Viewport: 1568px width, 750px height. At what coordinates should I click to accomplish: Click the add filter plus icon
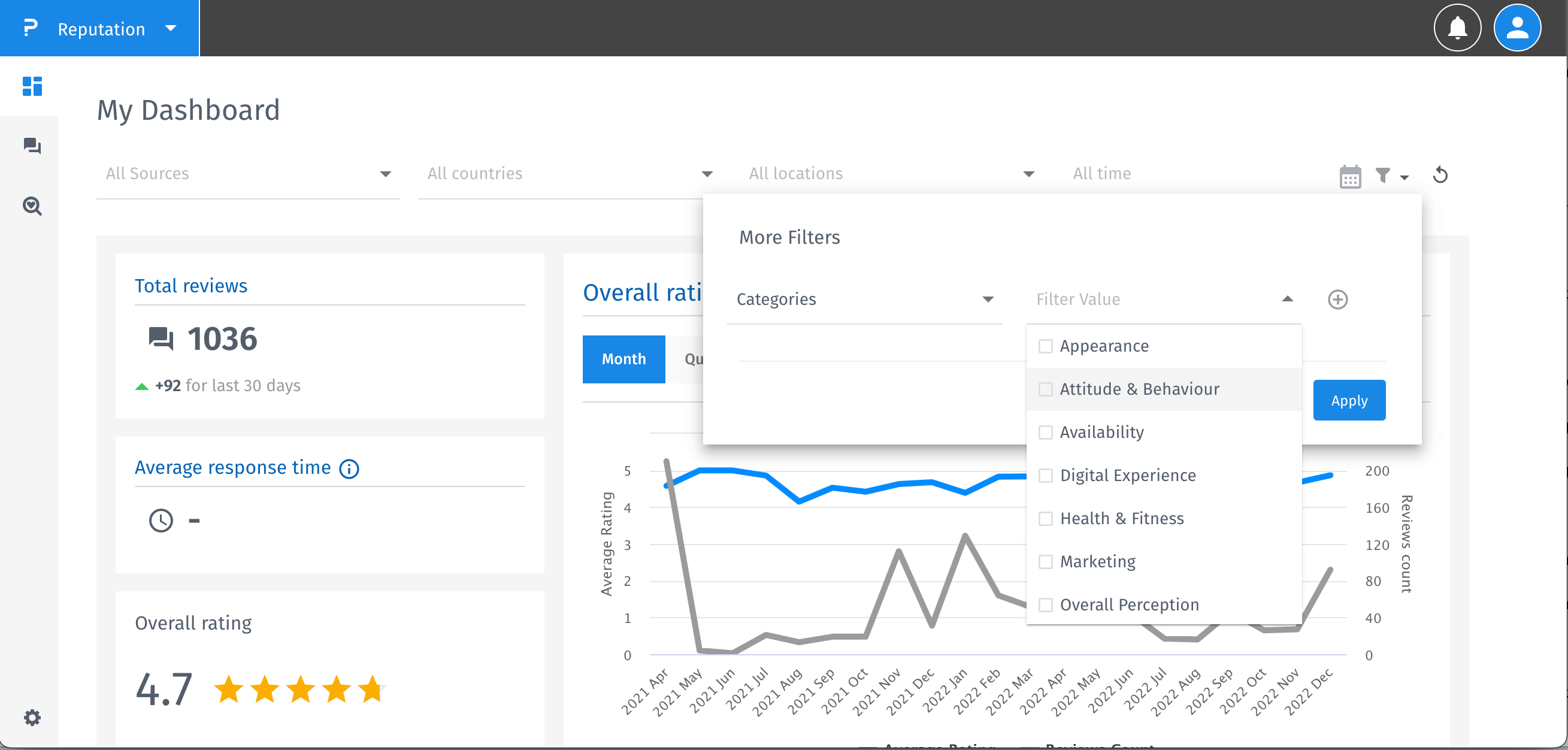(1337, 300)
